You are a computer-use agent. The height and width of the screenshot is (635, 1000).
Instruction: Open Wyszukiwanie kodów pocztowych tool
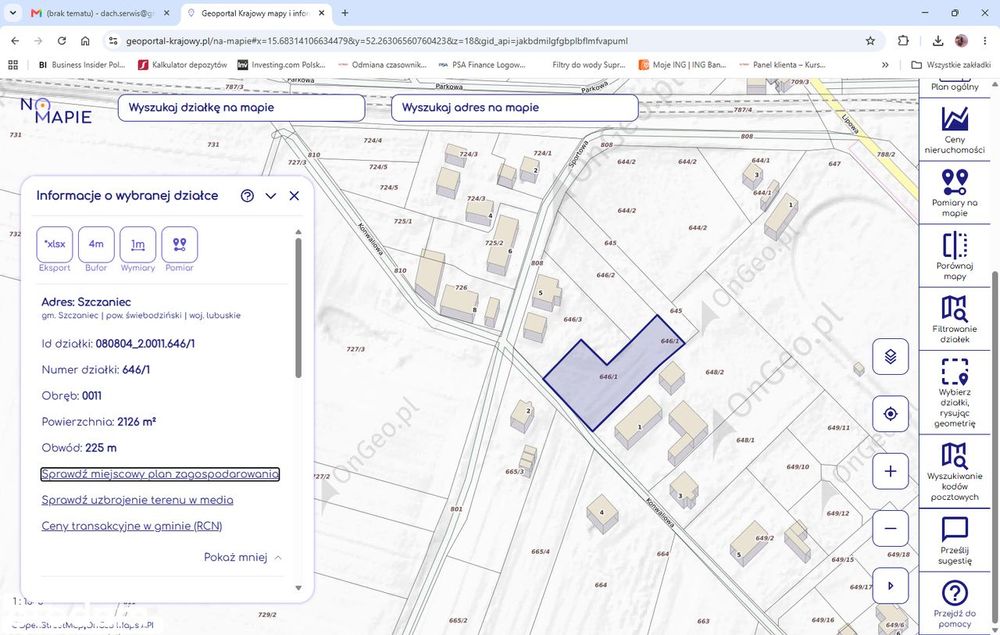[x=954, y=471]
